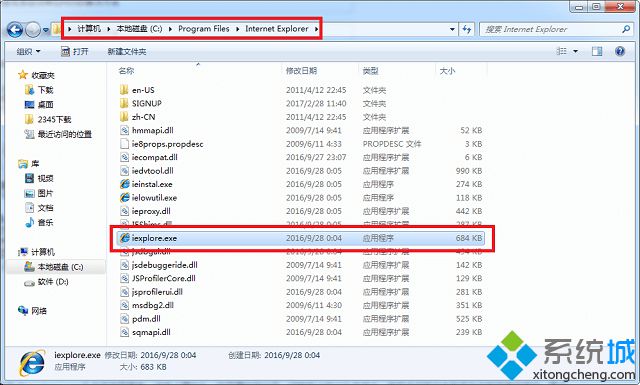The width and height of the screenshot is (640, 385).
Task: Sort by 类型 column header
Action: [x=370, y=71]
